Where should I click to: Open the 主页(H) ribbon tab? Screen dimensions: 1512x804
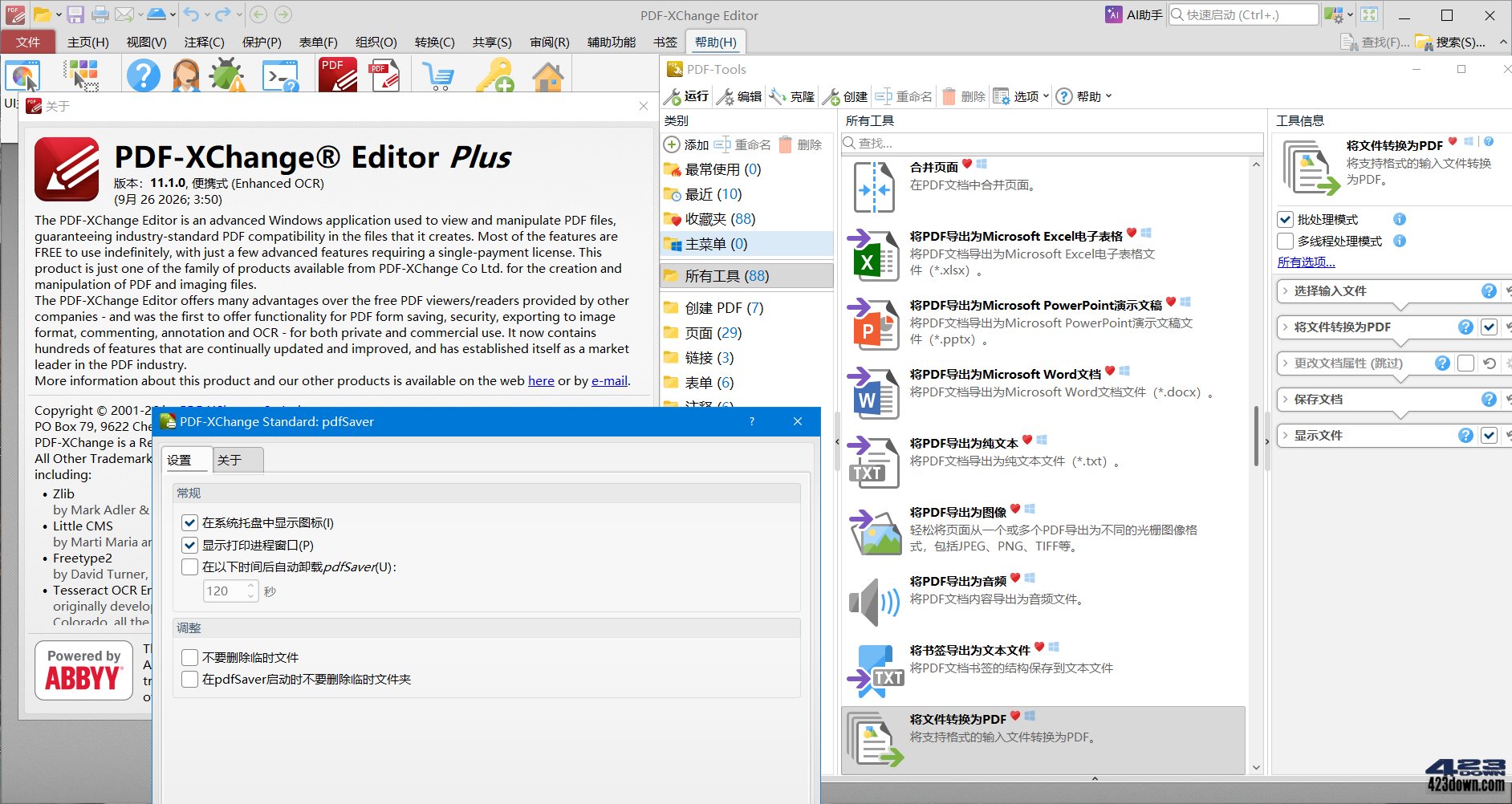click(88, 42)
